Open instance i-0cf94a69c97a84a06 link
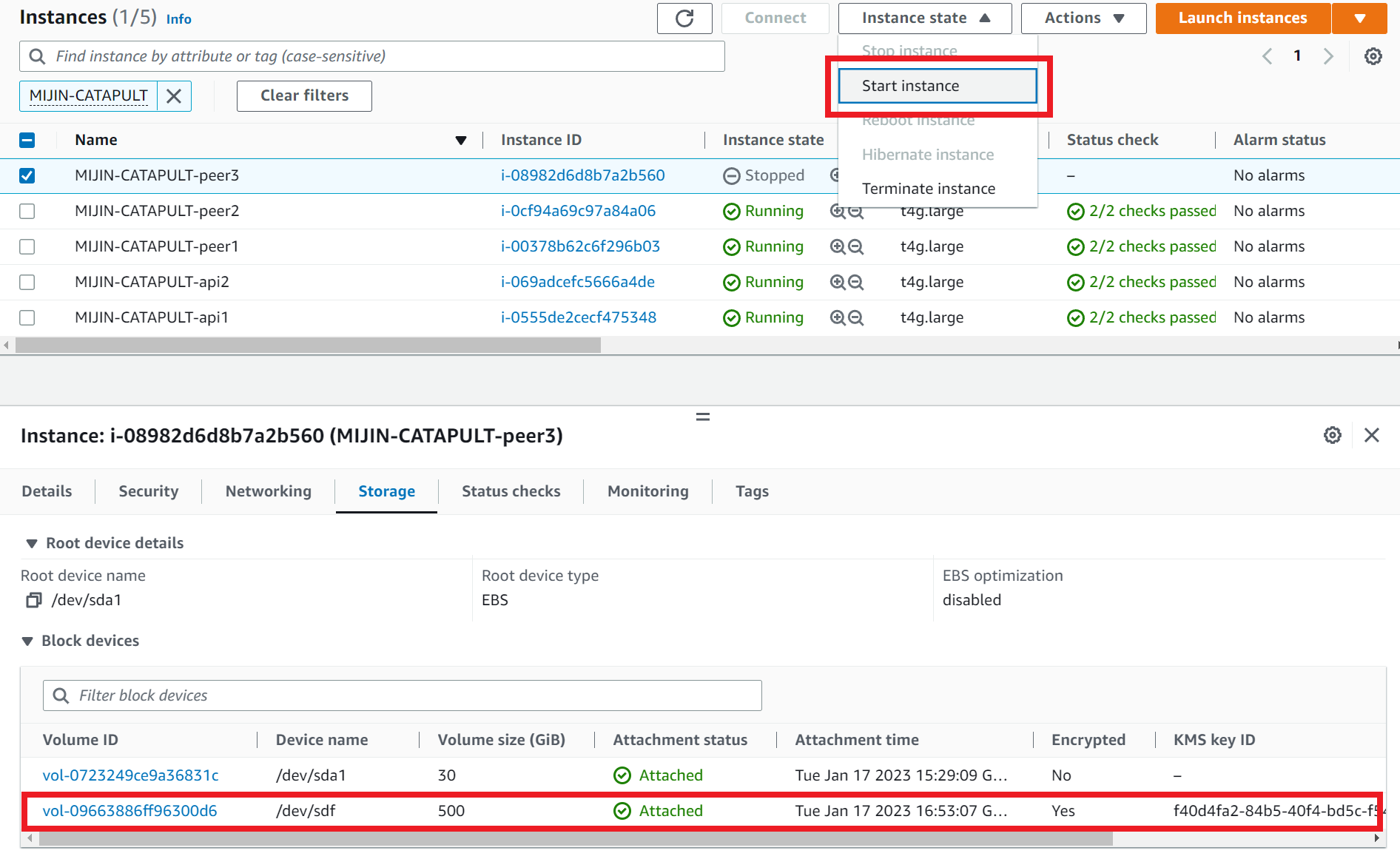This screenshot has width=1400, height=859. coord(579,211)
